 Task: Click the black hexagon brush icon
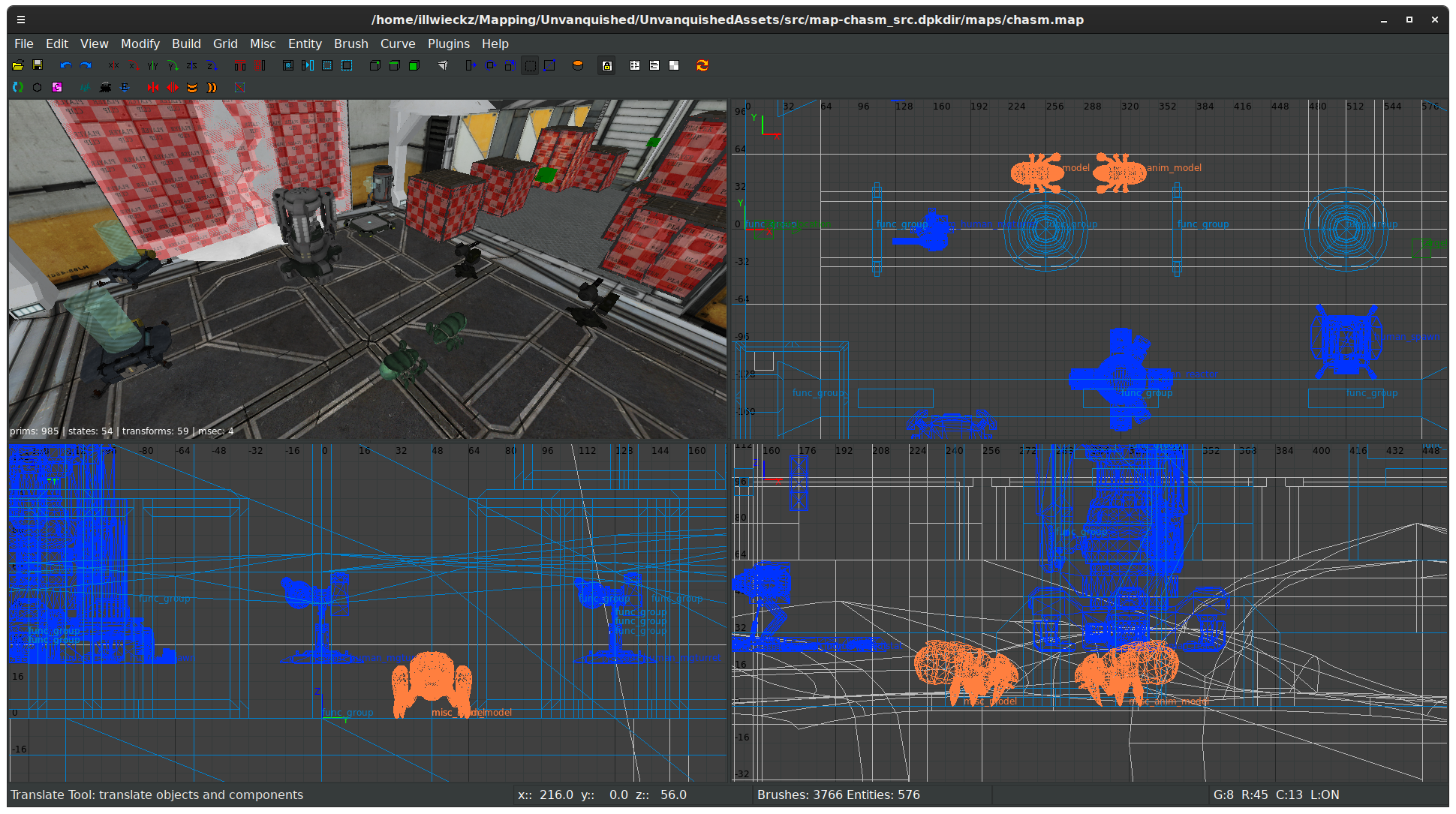click(x=38, y=87)
